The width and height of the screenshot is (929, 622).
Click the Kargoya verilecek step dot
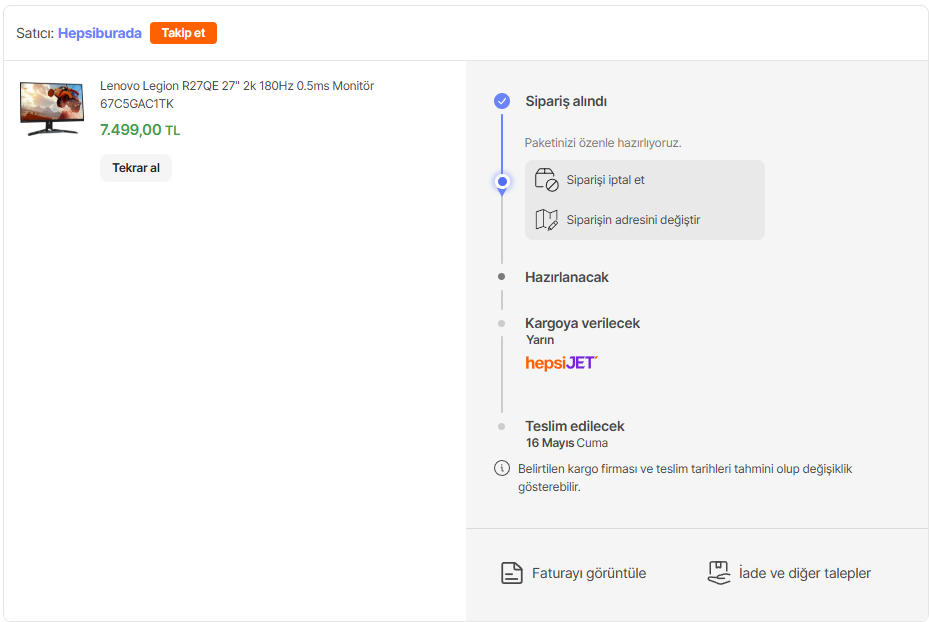point(502,323)
